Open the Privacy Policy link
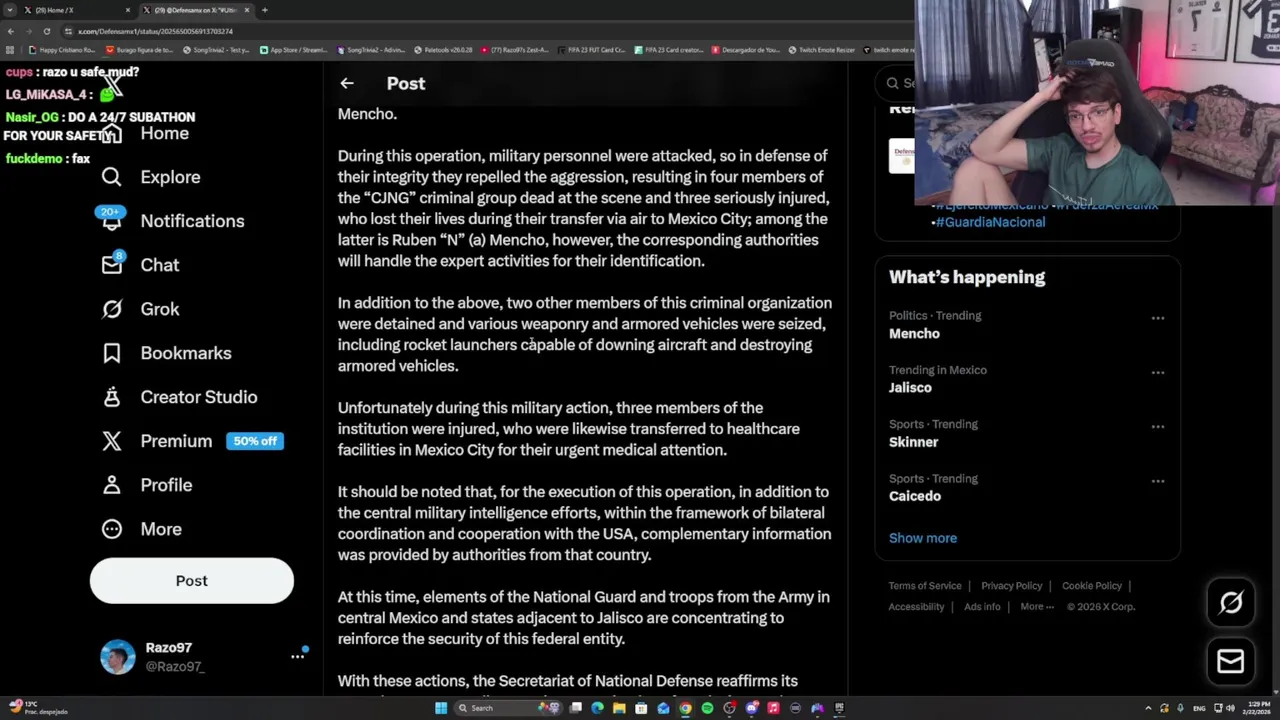This screenshot has height=720, width=1280. [x=1011, y=586]
